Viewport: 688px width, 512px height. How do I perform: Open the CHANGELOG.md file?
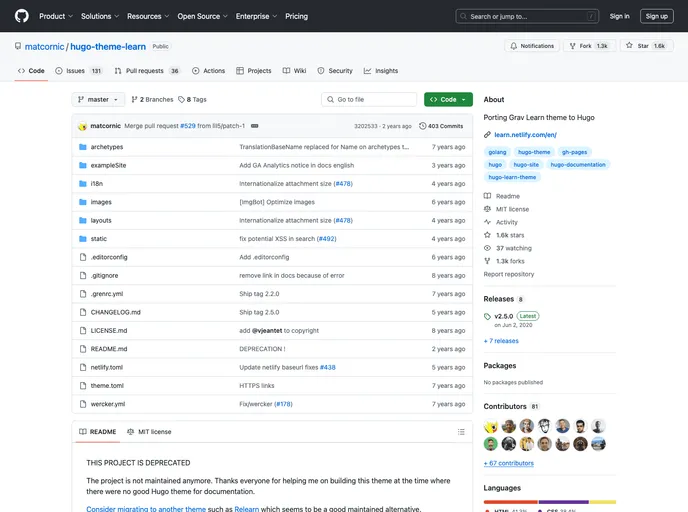coord(115,312)
